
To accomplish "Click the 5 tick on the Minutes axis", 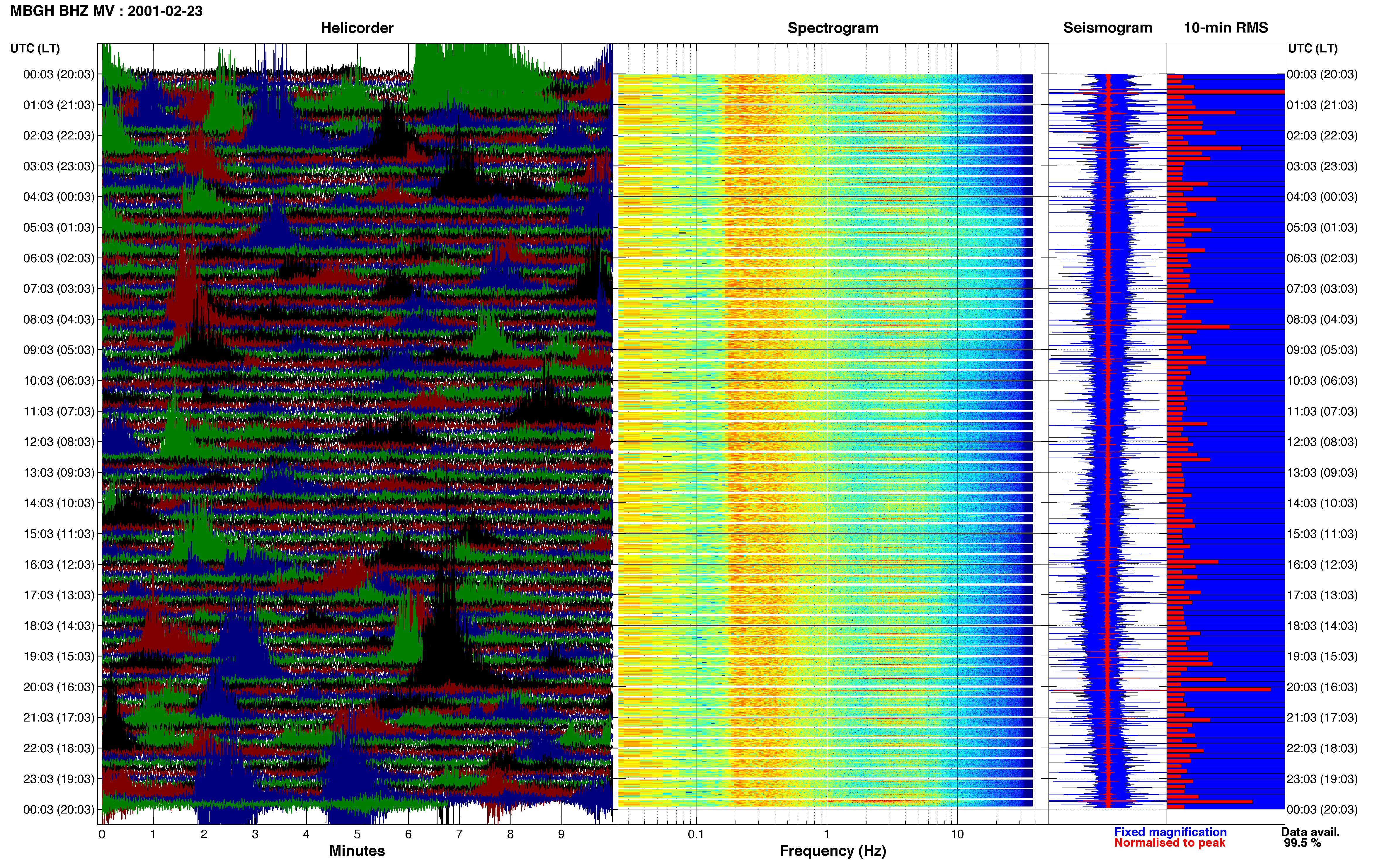I will (357, 835).
